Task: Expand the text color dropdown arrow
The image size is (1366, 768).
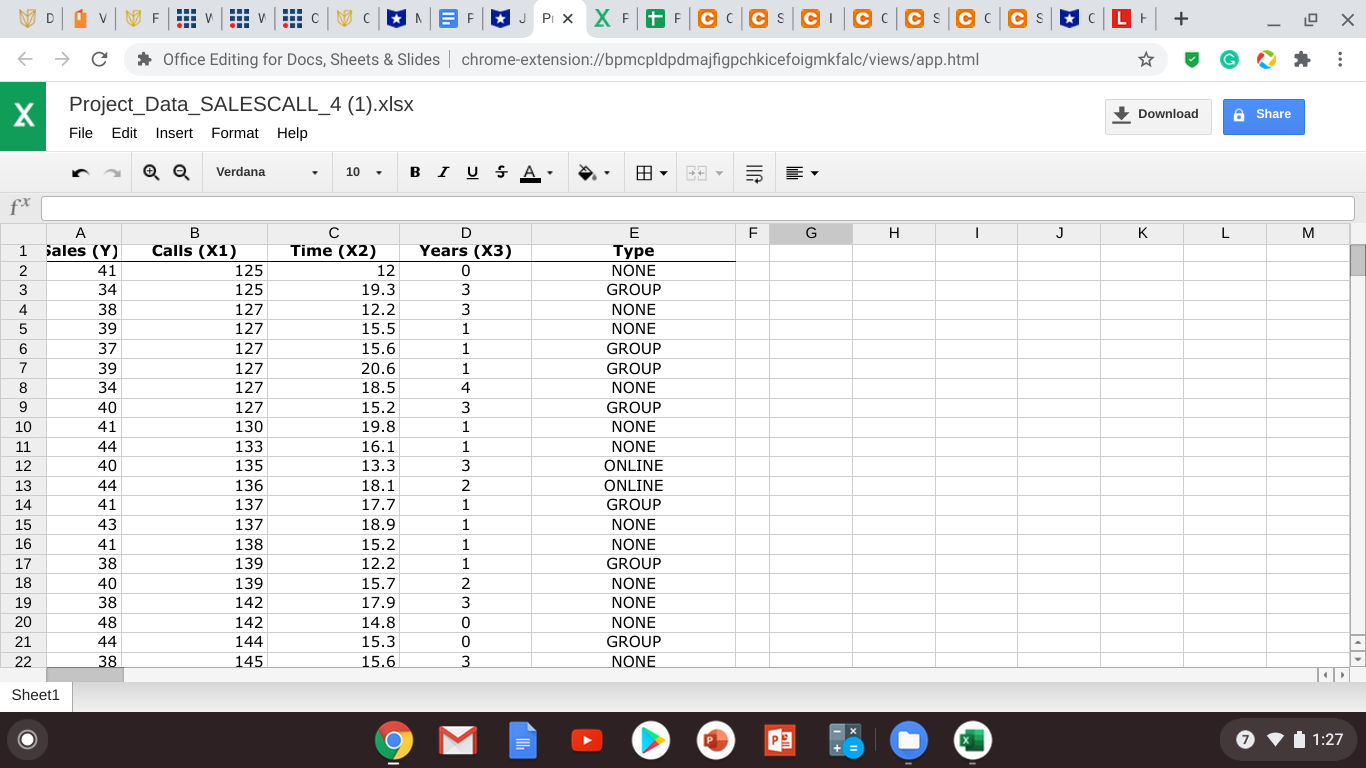Action: tap(549, 173)
